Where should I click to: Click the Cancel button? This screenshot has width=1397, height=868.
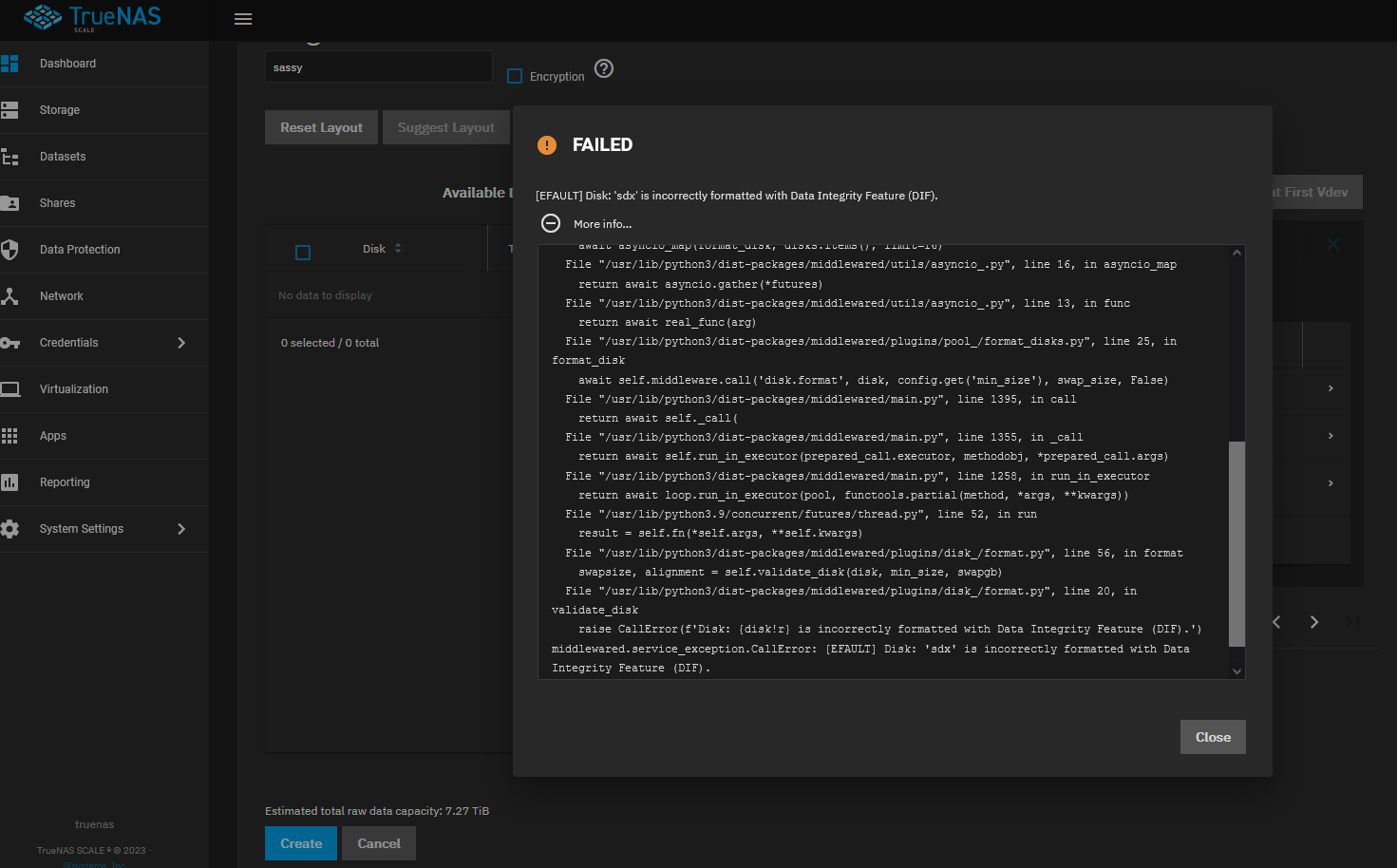tap(379, 843)
